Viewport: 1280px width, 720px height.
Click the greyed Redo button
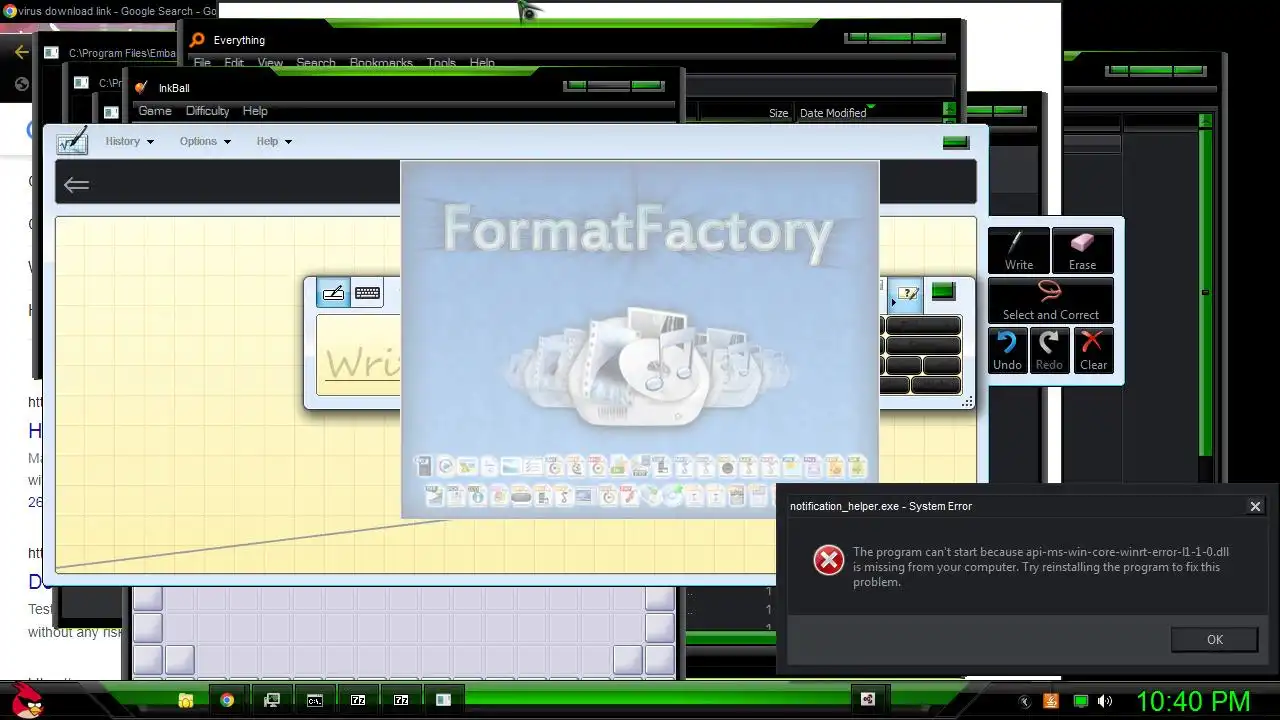(x=1049, y=351)
